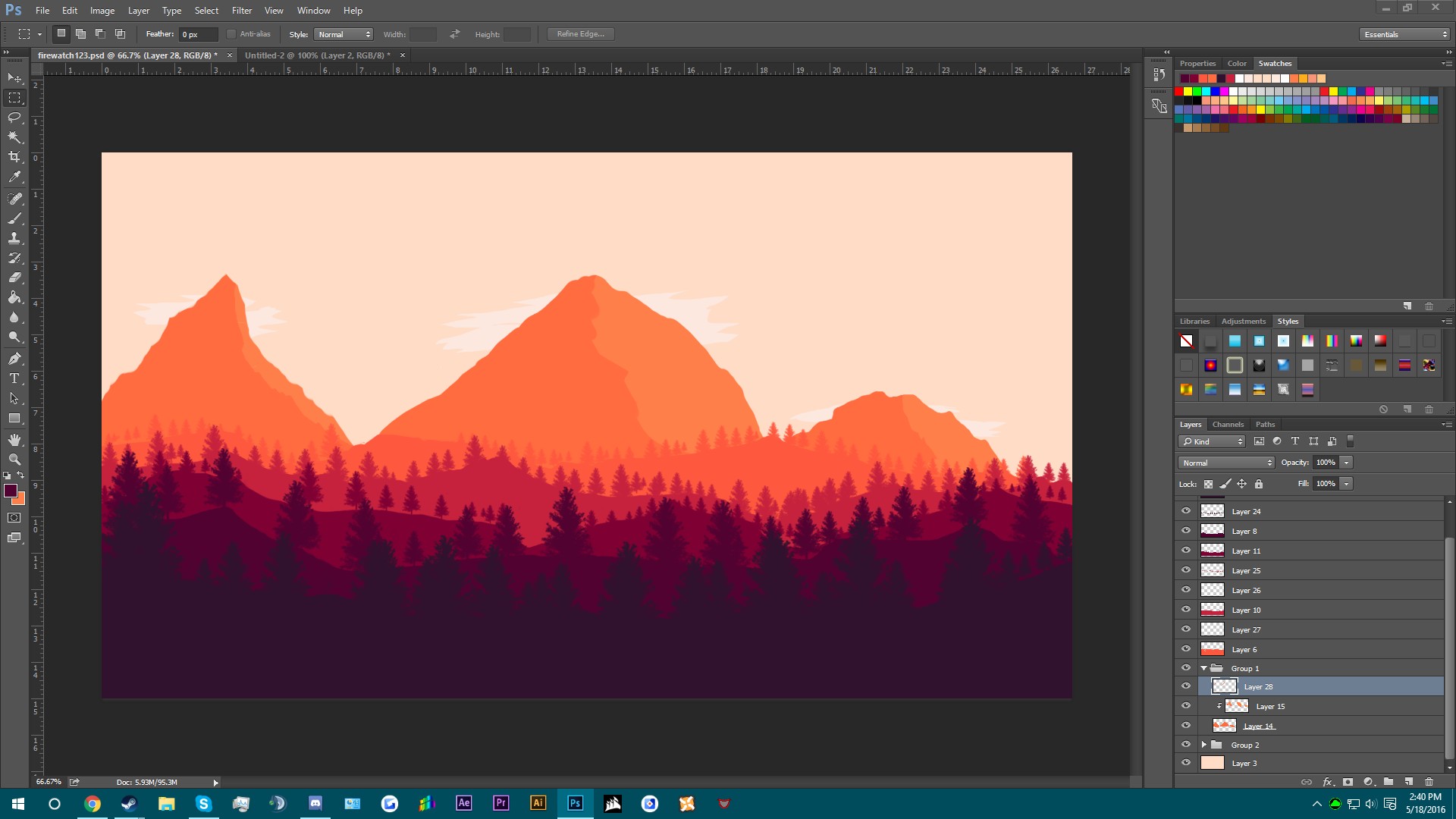Open the layer blend mode dropdown
The height and width of the screenshot is (819, 1456).
(x=1226, y=463)
